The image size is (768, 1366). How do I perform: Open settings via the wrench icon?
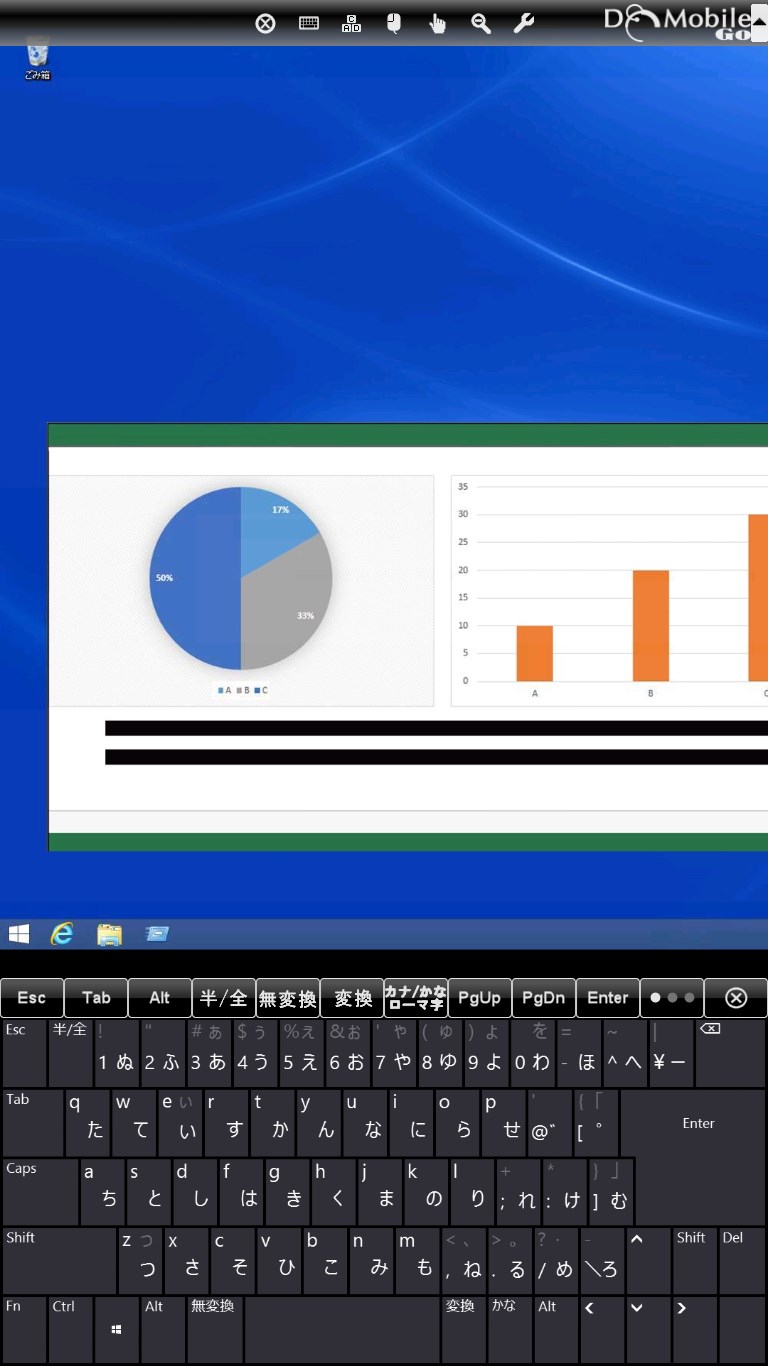click(524, 23)
